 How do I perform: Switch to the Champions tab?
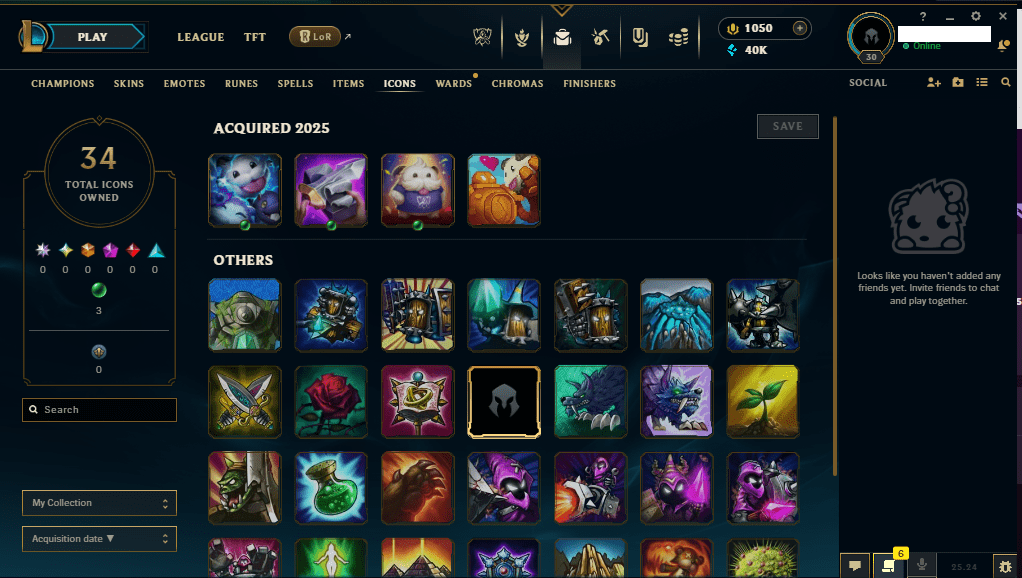(63, 83)
